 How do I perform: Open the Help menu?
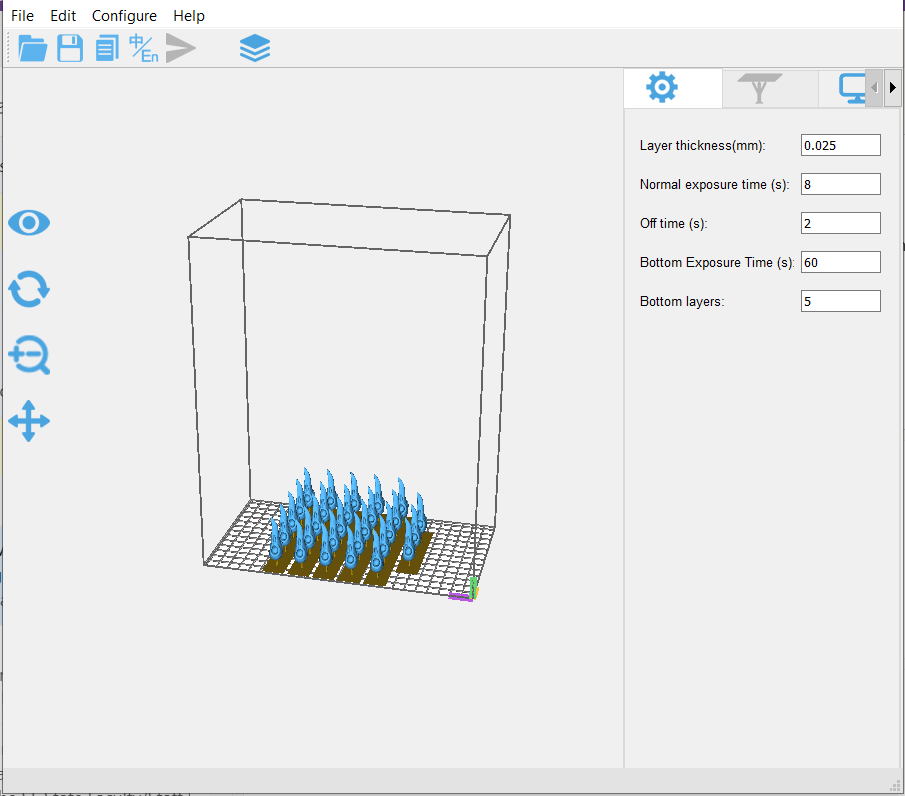click(189, 16)
